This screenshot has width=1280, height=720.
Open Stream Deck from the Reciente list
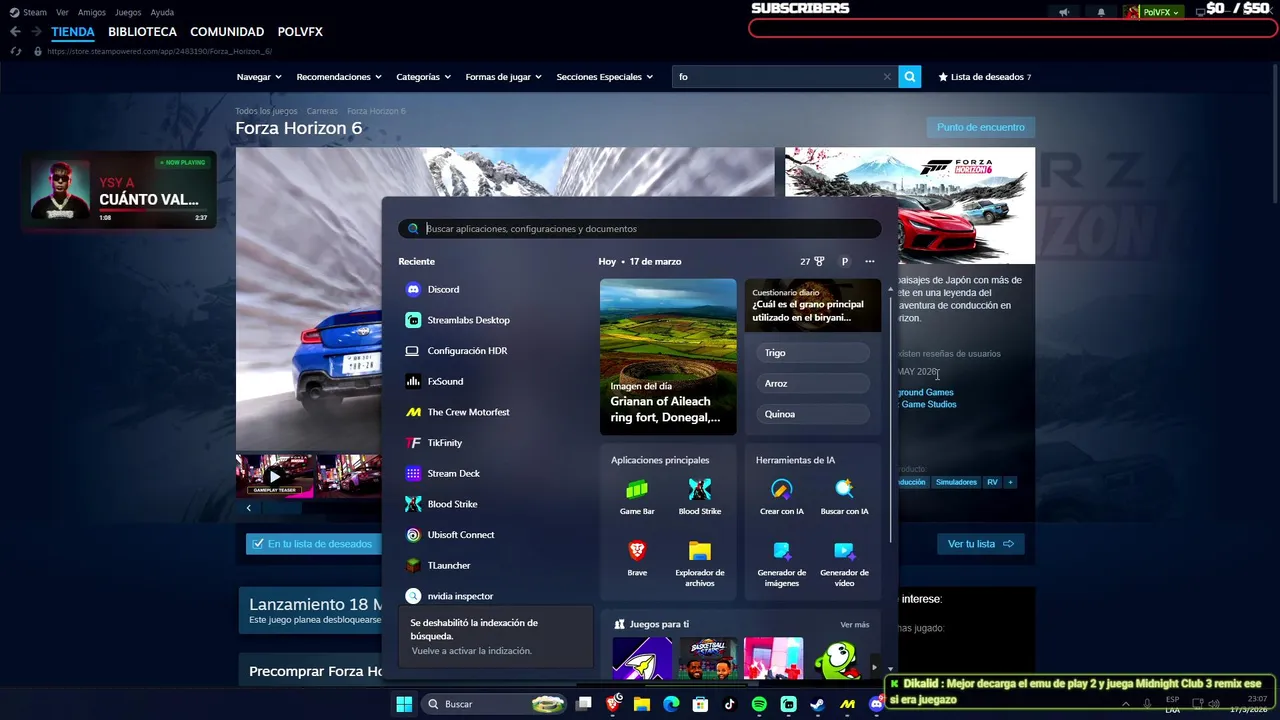(x=443, y=473)
